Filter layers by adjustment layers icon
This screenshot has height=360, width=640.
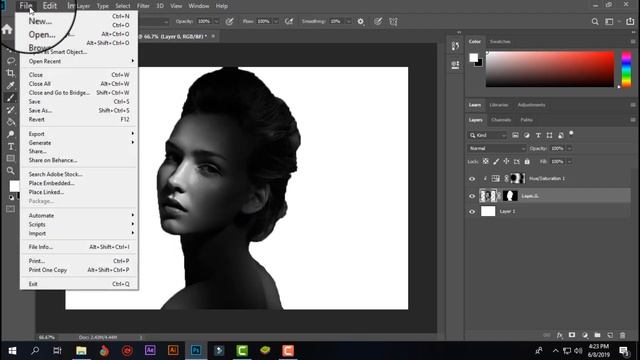click(527, 135)
